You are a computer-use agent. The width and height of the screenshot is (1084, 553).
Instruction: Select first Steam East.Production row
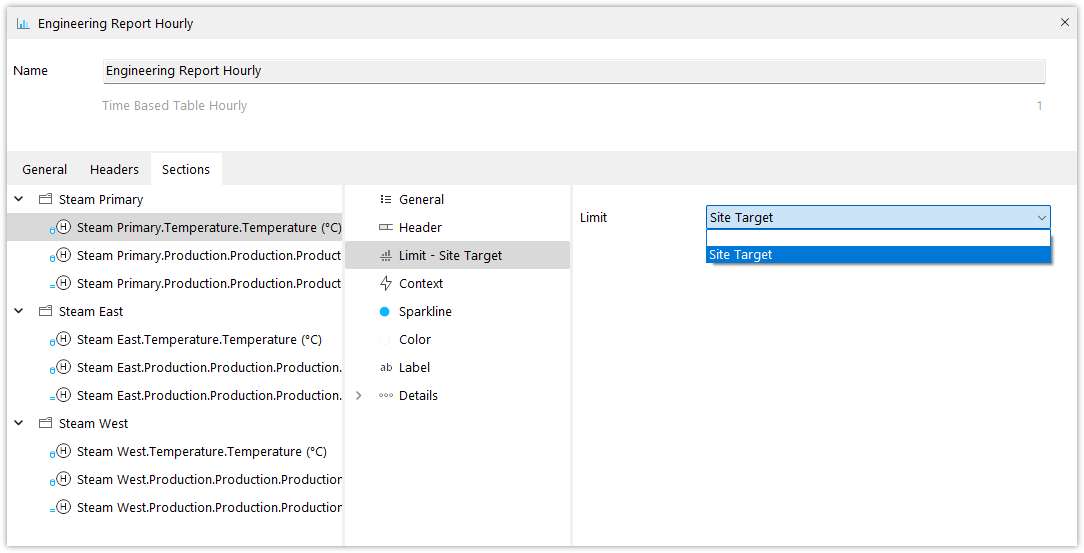175,367
